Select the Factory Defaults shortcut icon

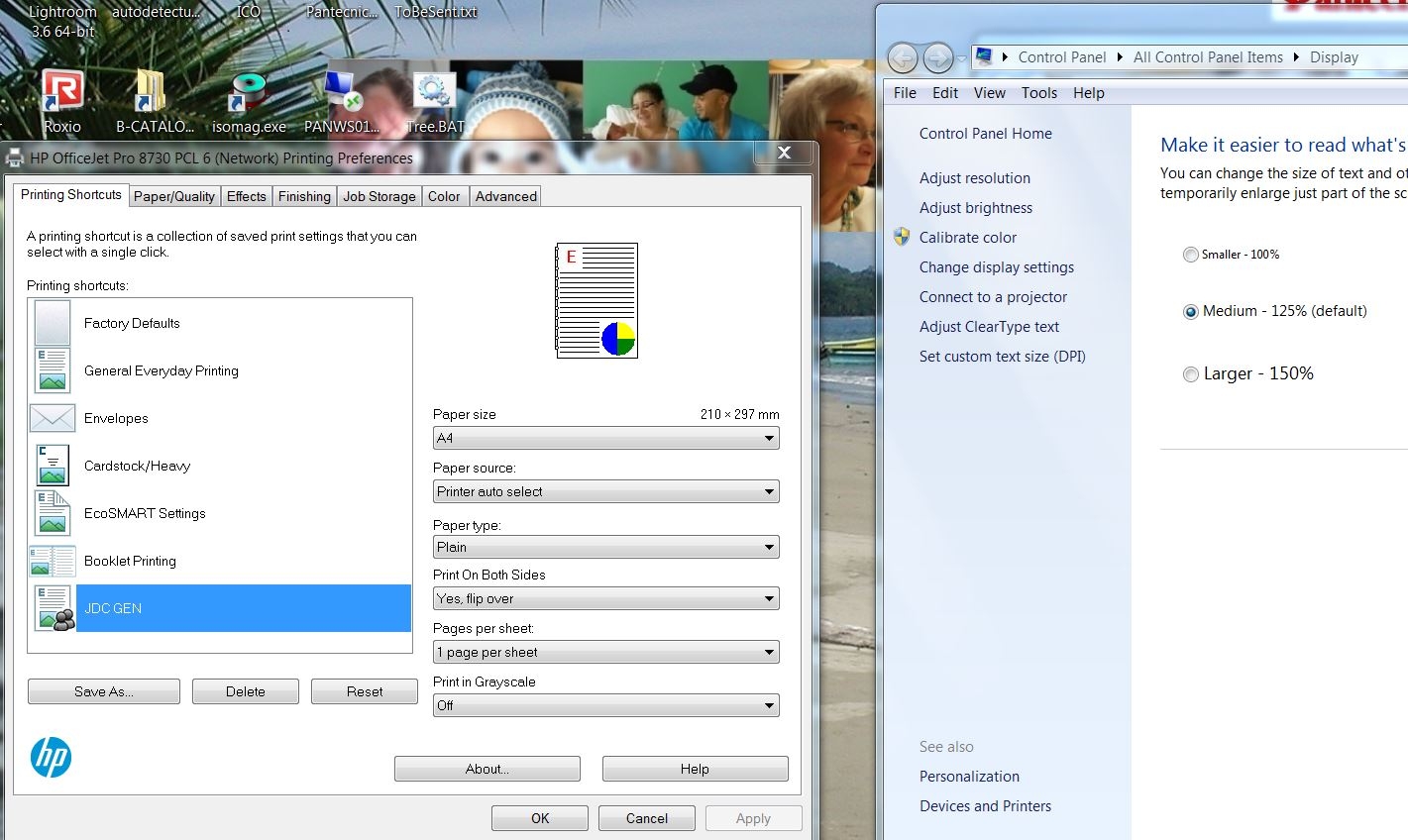(53, 323)
